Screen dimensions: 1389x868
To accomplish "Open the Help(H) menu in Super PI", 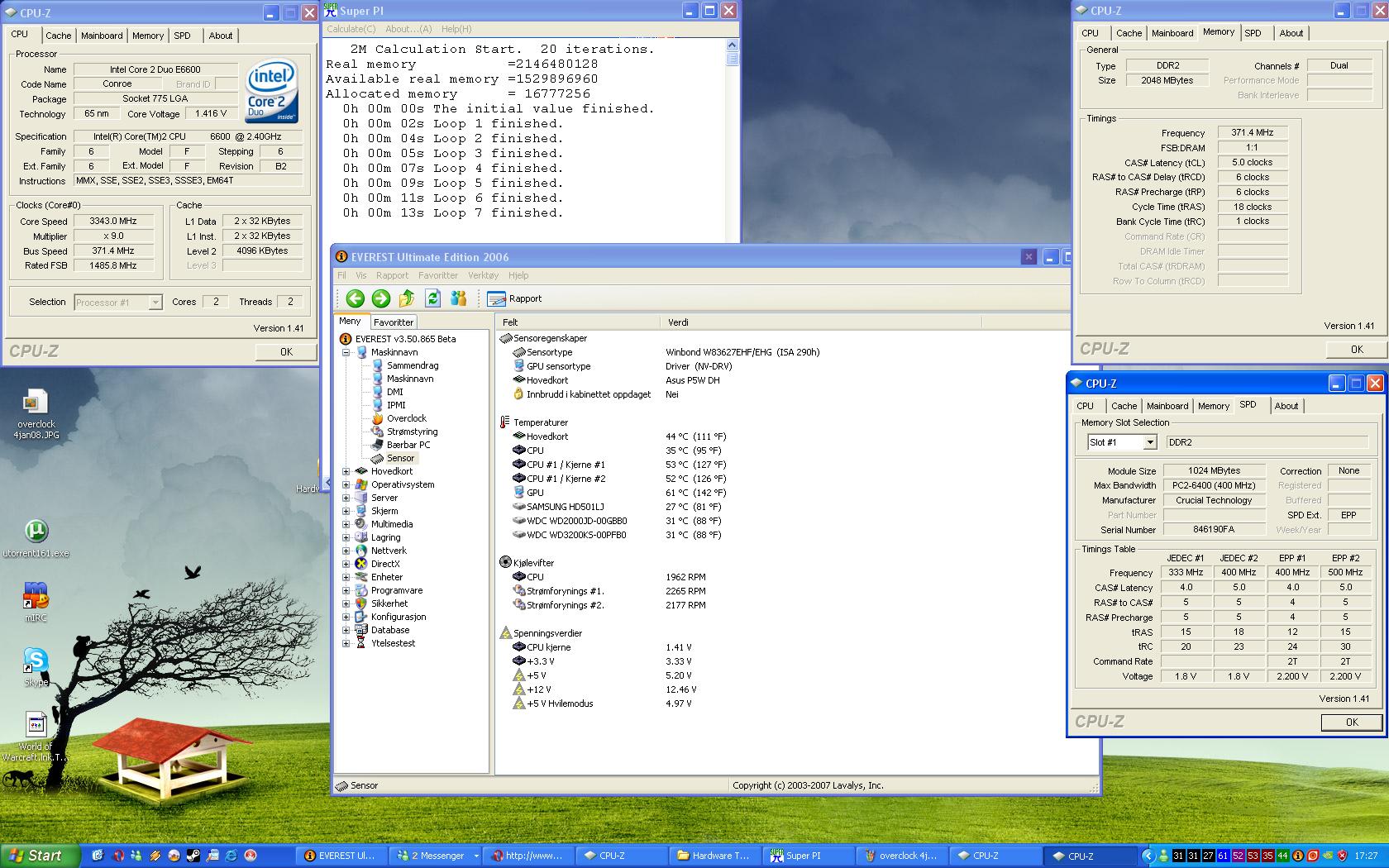I will click(456, 29).
